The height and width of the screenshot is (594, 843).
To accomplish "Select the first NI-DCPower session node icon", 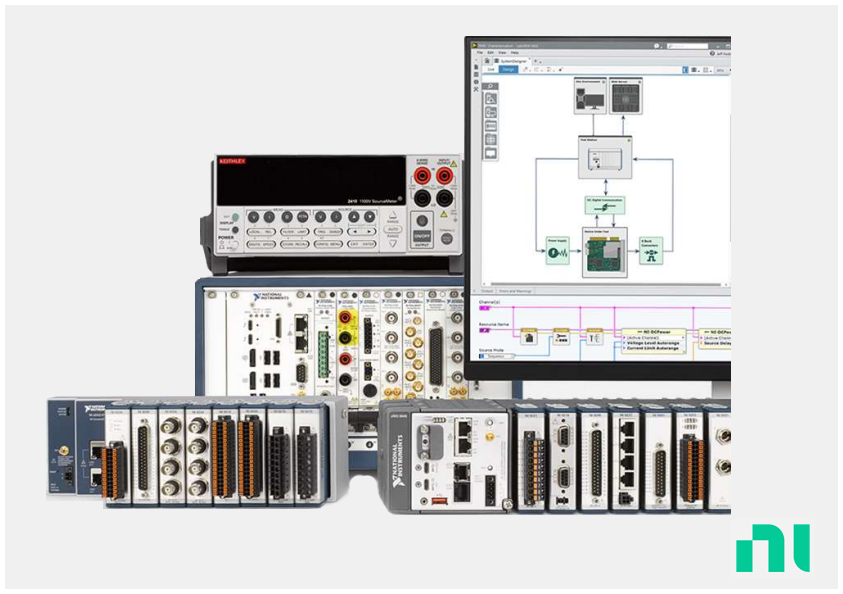I will coord(528,337).
